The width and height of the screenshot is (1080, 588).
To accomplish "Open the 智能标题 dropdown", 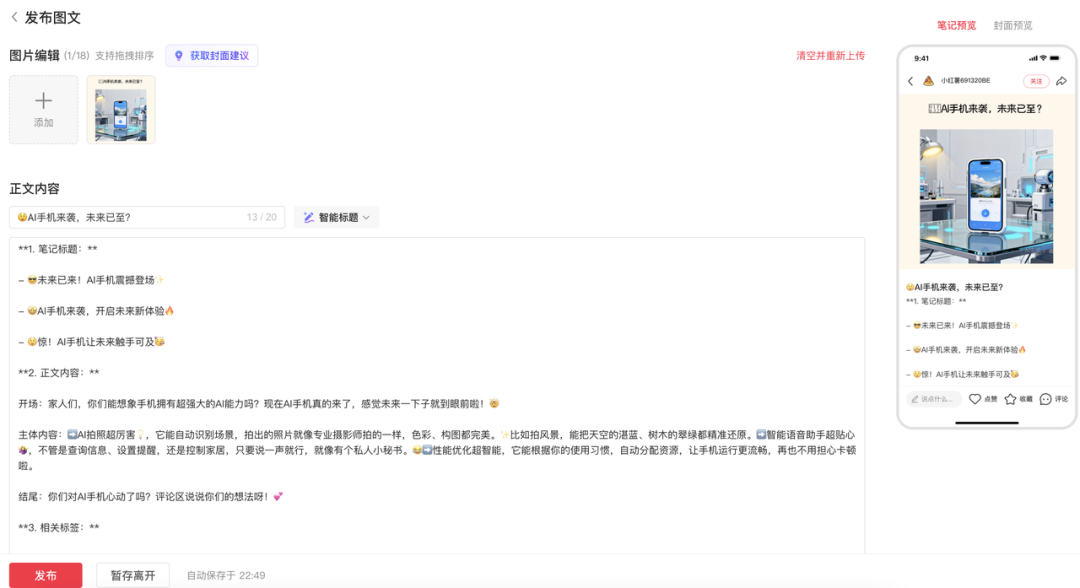I will click(366, 216).
